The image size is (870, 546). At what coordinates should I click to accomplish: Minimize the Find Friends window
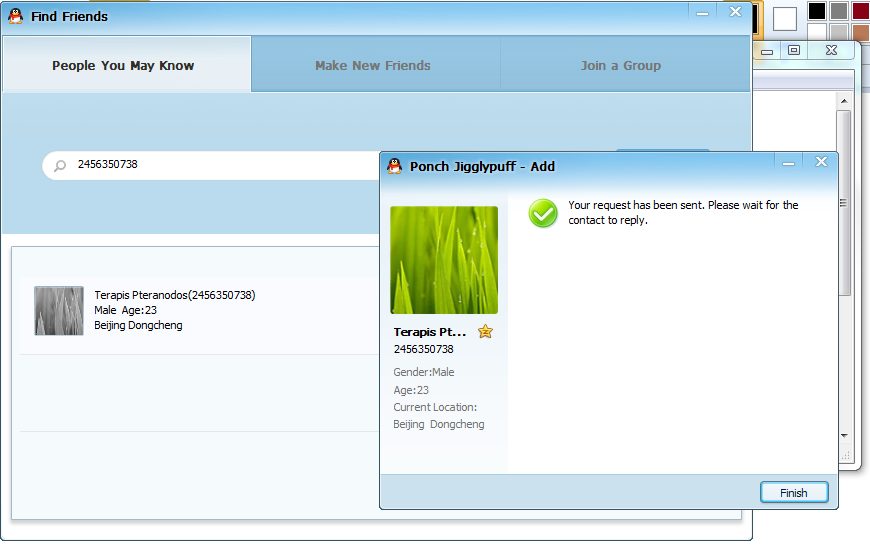click(703, 13)
